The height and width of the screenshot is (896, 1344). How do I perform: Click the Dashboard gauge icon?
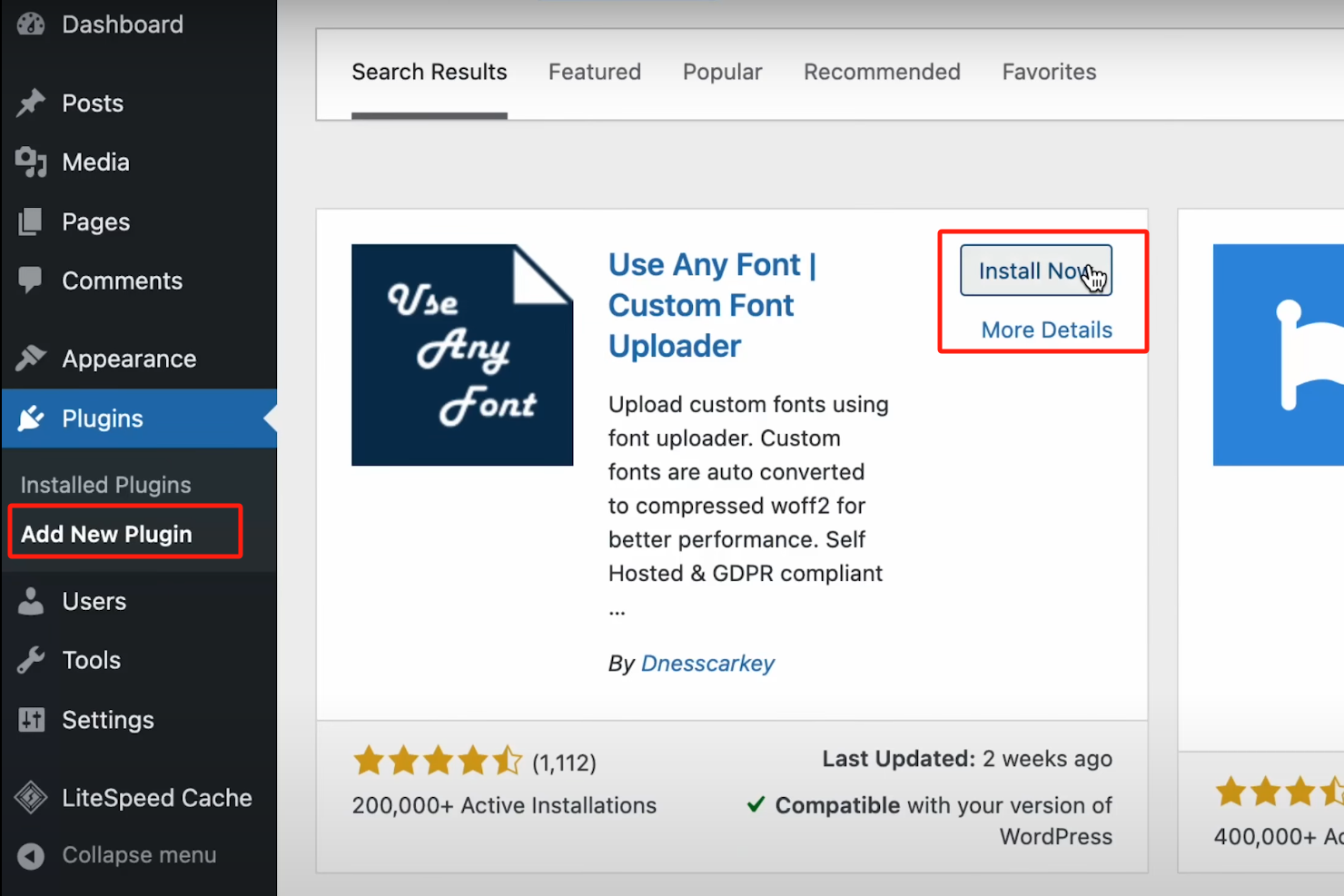(x=31, y=25)
